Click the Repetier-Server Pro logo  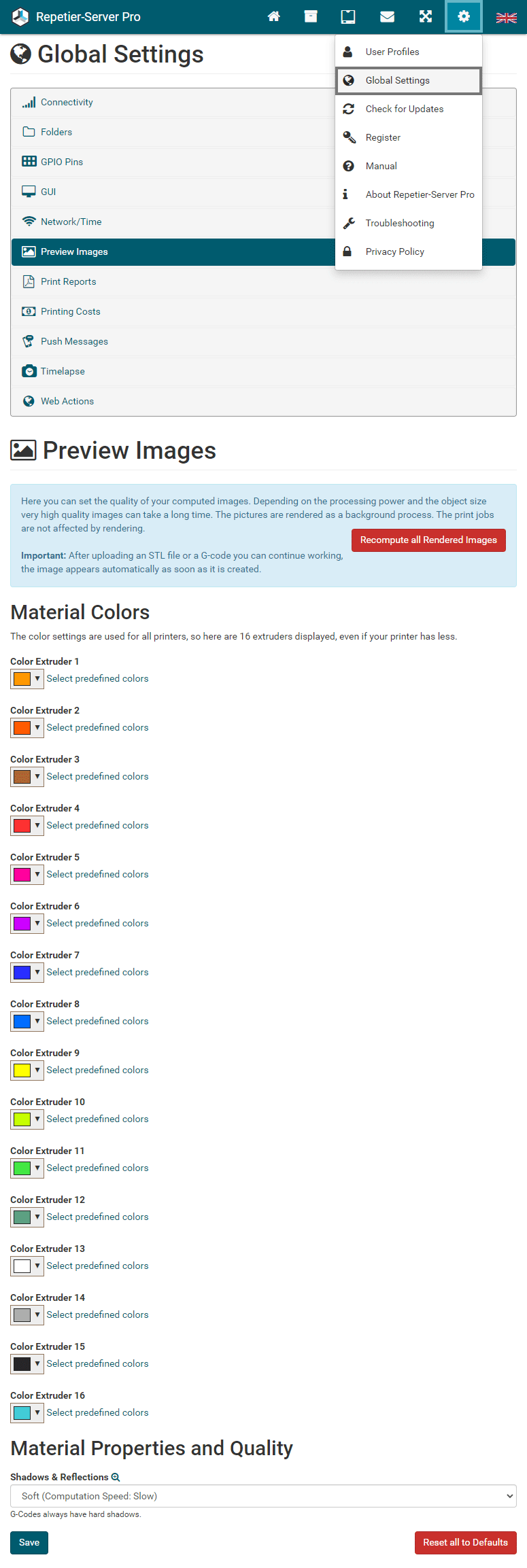76,17
